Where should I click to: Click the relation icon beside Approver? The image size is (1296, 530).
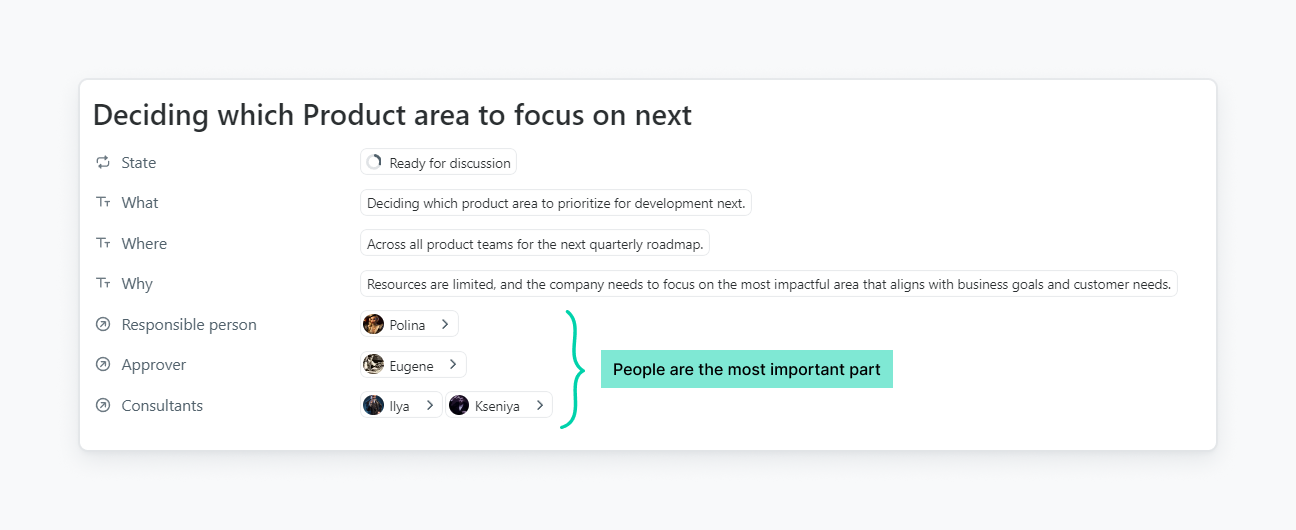(x=102, y=365)
